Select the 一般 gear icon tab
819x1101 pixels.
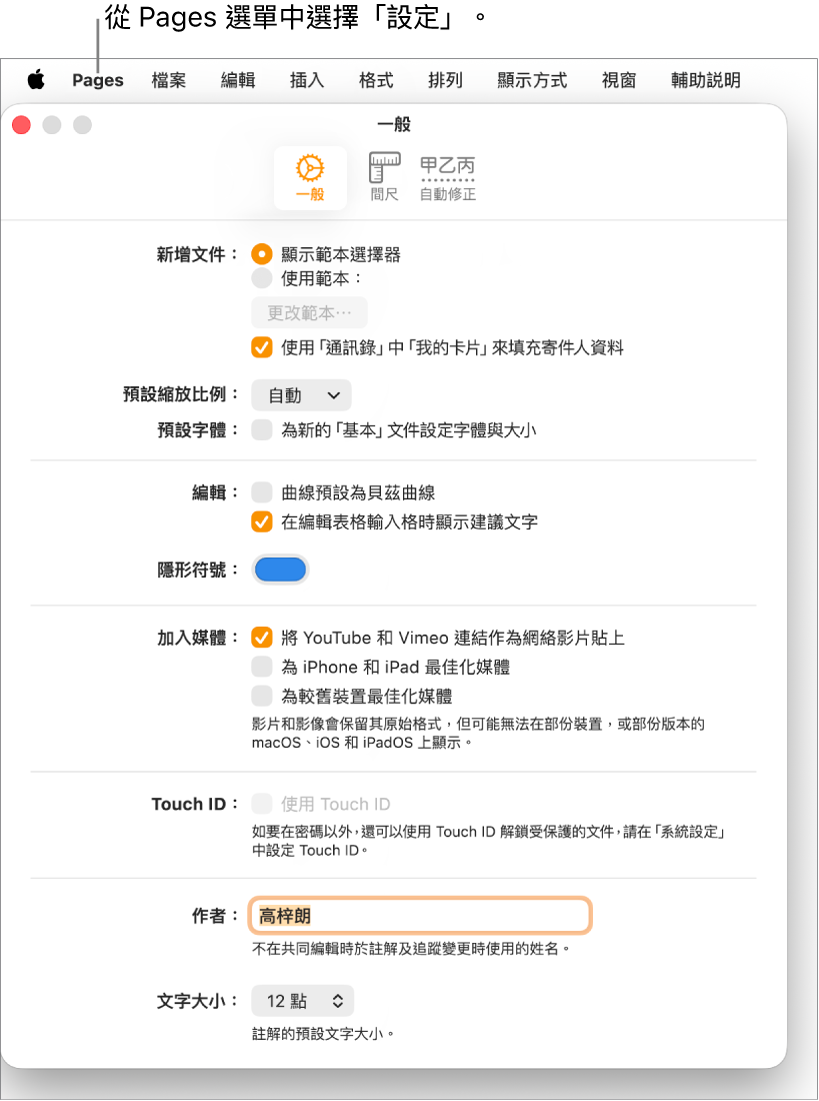[x=310, y=178]
